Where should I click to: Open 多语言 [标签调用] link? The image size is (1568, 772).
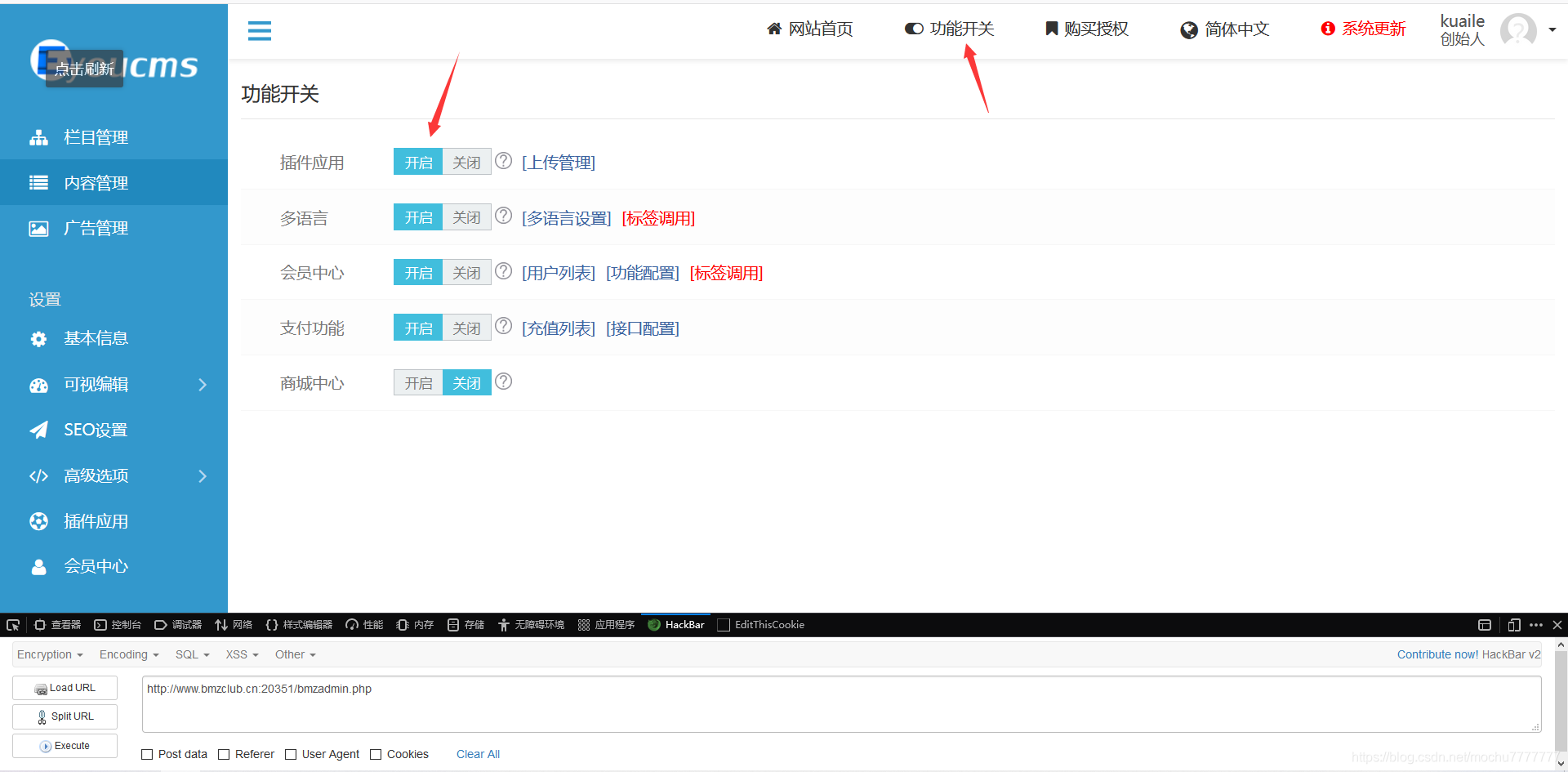[x=658, y=218]
